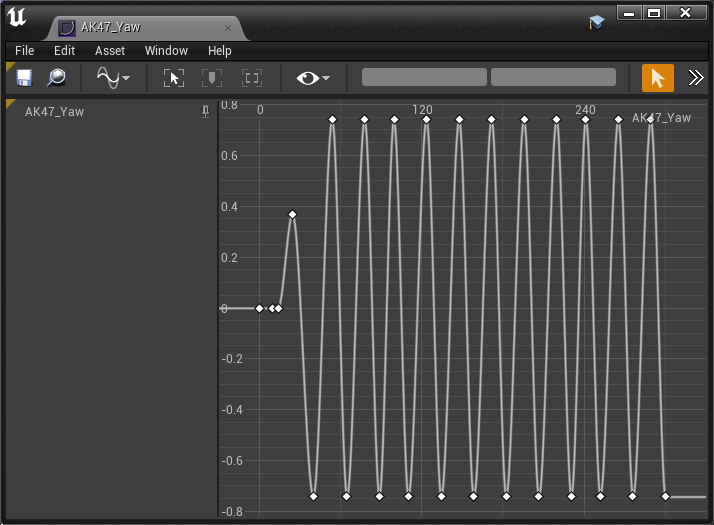Open the Window menu
This screenshot has height=525, width=714.
[x=166, y=51]
